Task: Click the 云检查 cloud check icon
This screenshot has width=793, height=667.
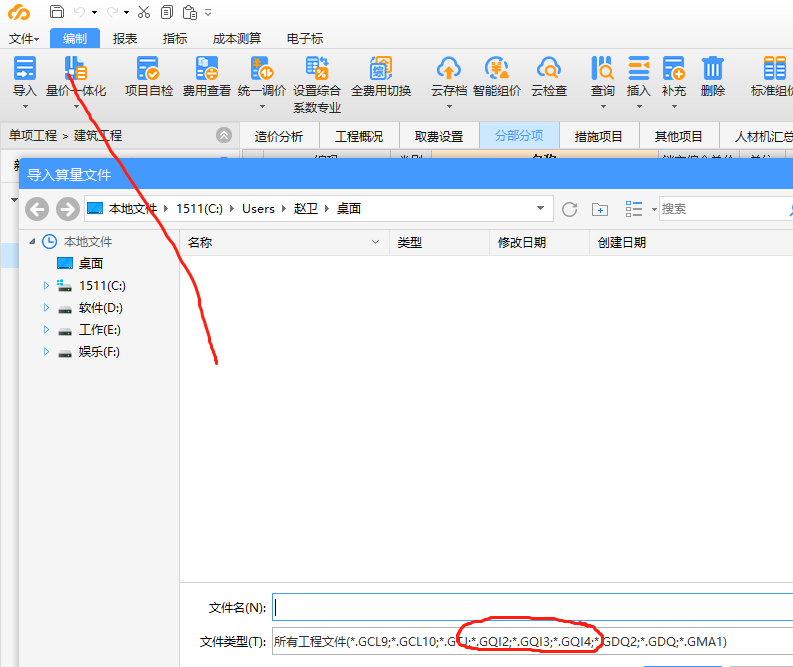Action: pyautogui.click(x=549, y=68)
